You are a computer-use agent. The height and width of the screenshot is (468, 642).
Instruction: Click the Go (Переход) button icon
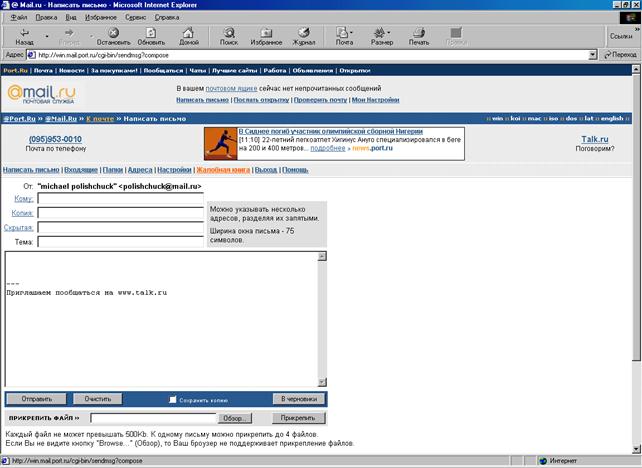tap(620, 55)
